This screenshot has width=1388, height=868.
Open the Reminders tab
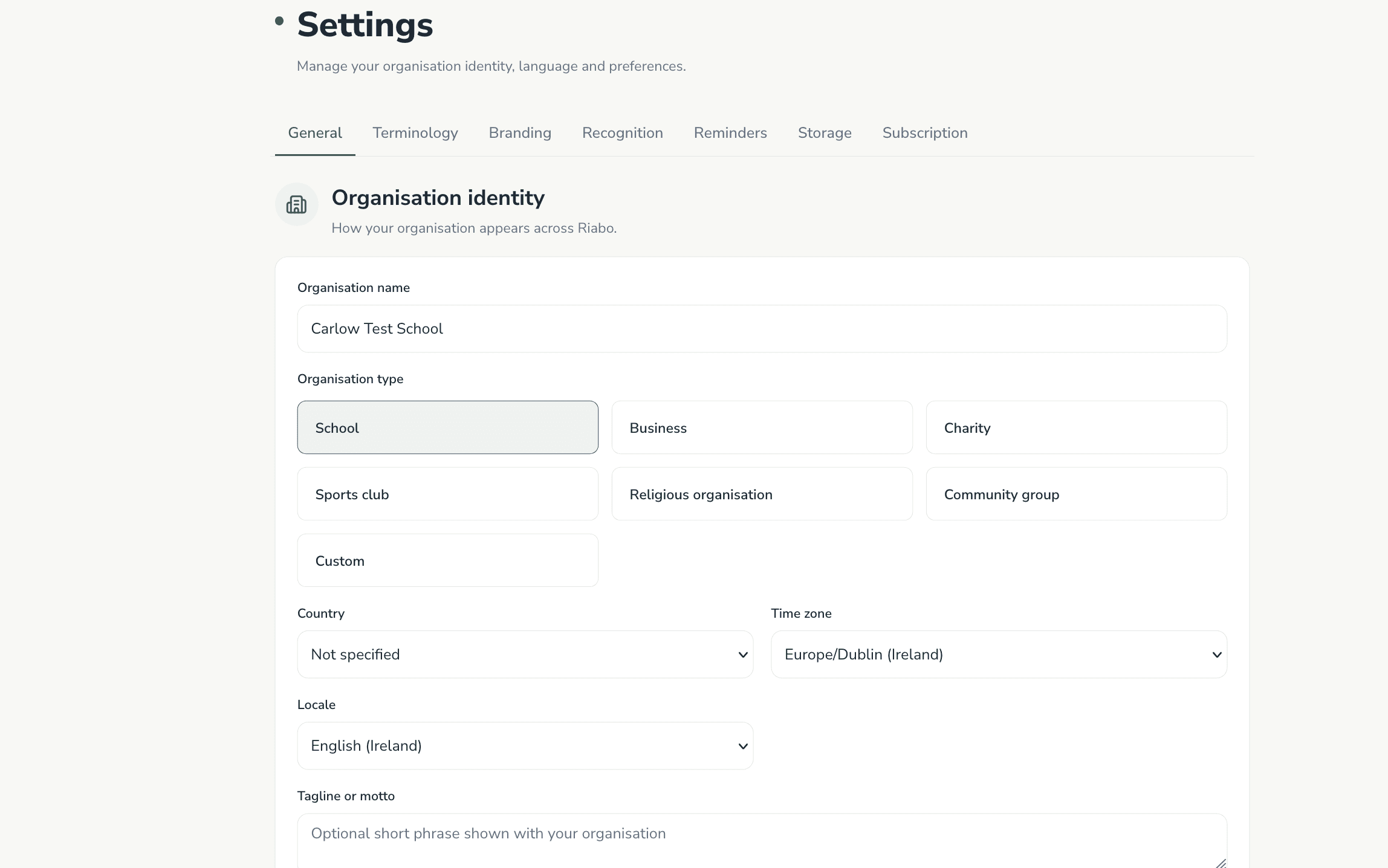[x=730, y=133]
